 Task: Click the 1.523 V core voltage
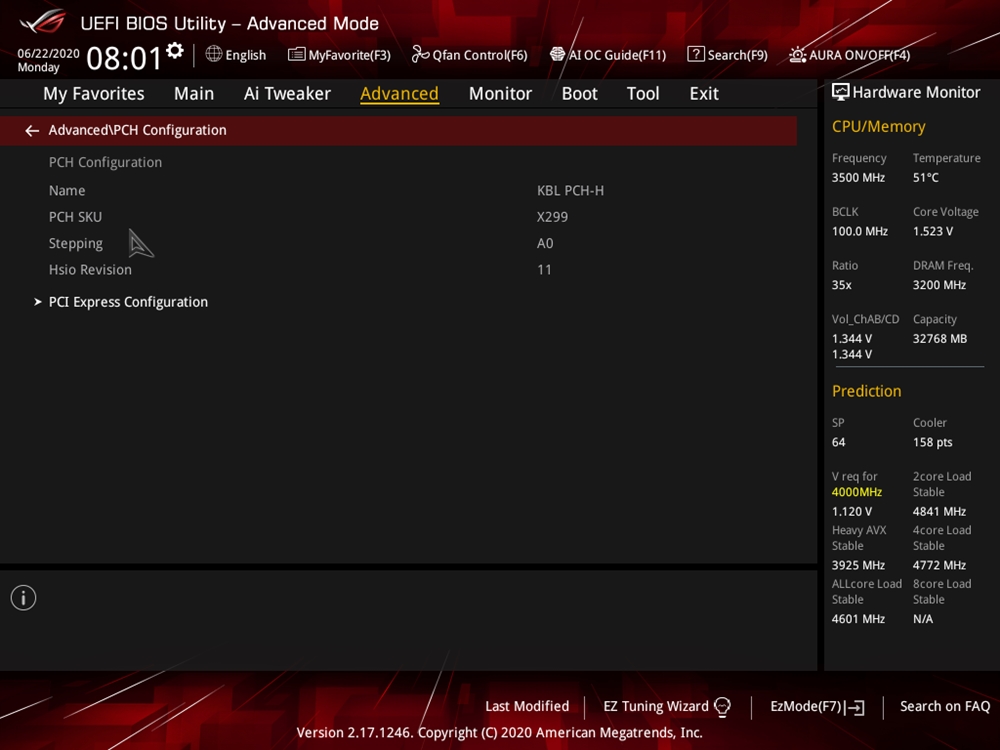click(933, 232)
